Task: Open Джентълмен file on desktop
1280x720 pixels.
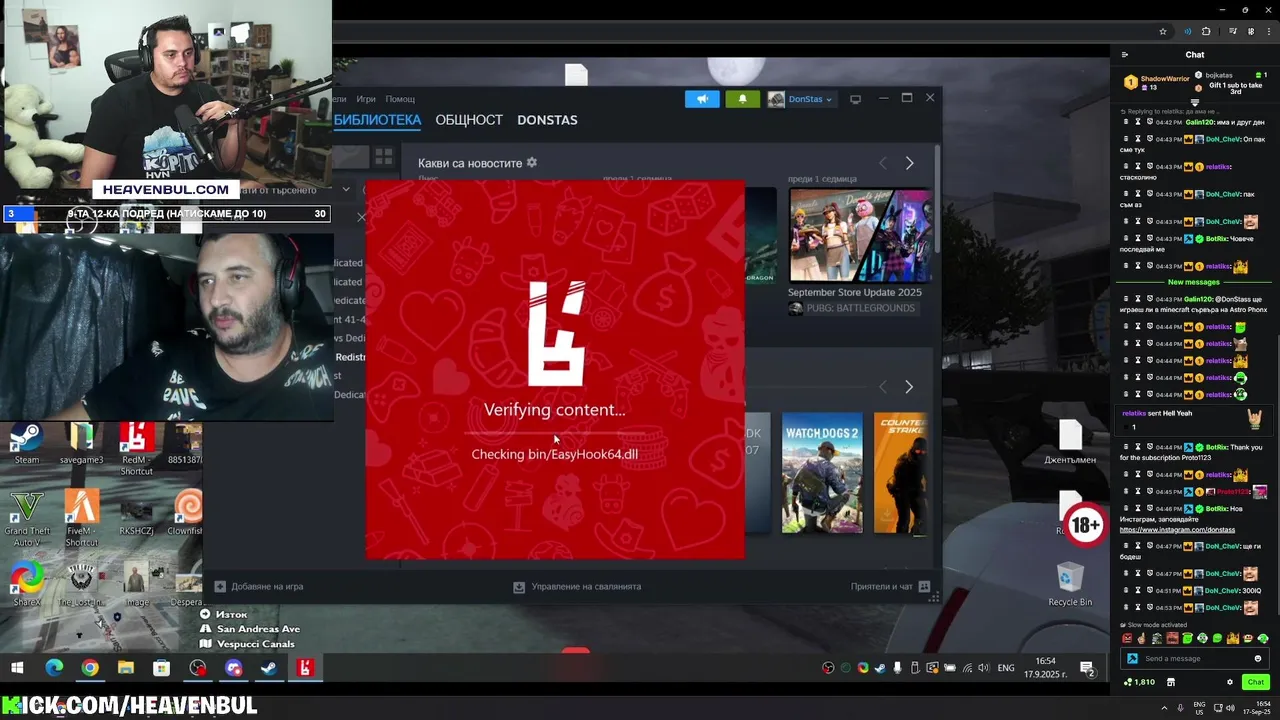Action: 1070,442
